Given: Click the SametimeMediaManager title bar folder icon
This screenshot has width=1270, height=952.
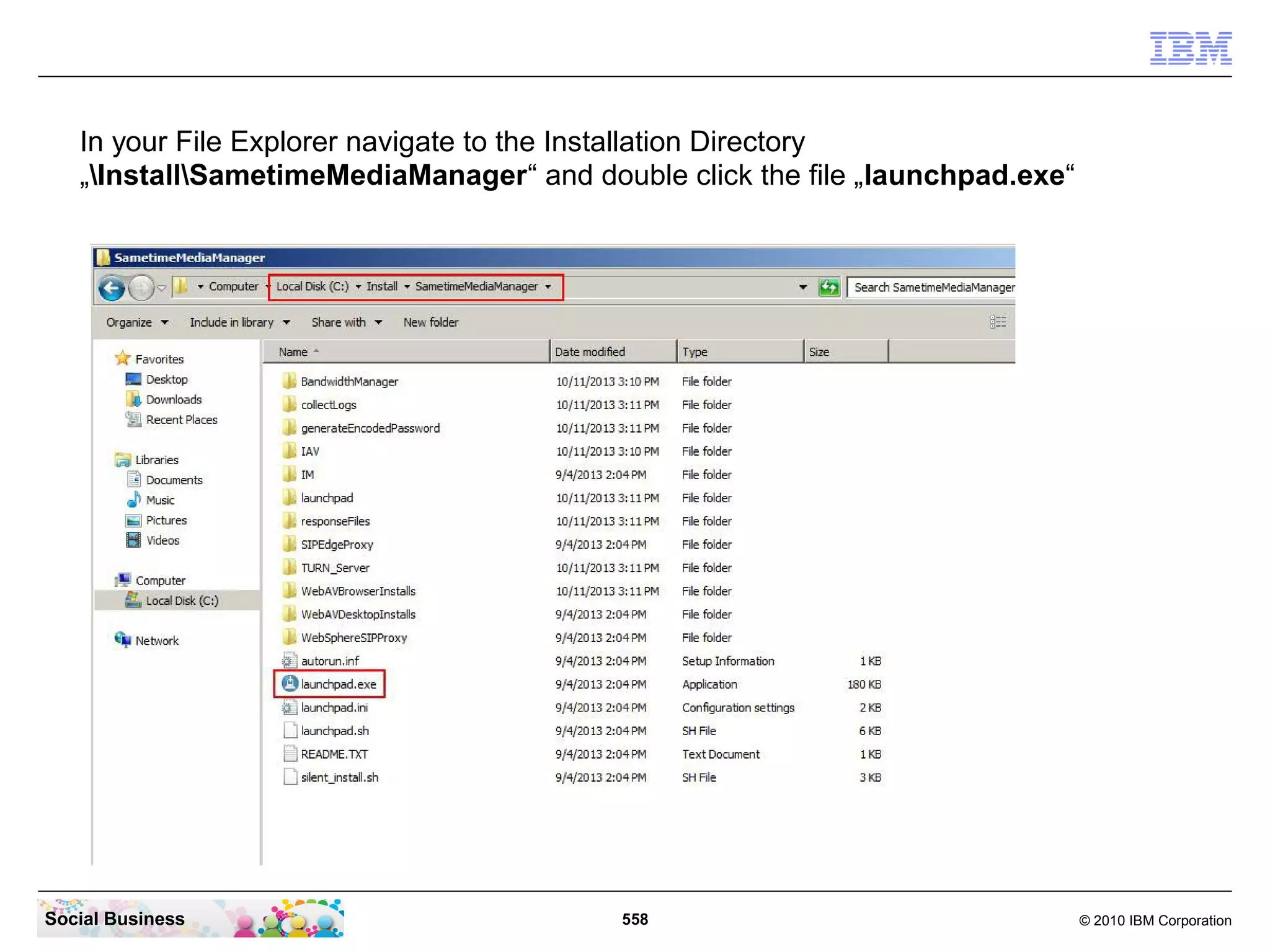Looking at the screenshot, I should click(104, 257).
